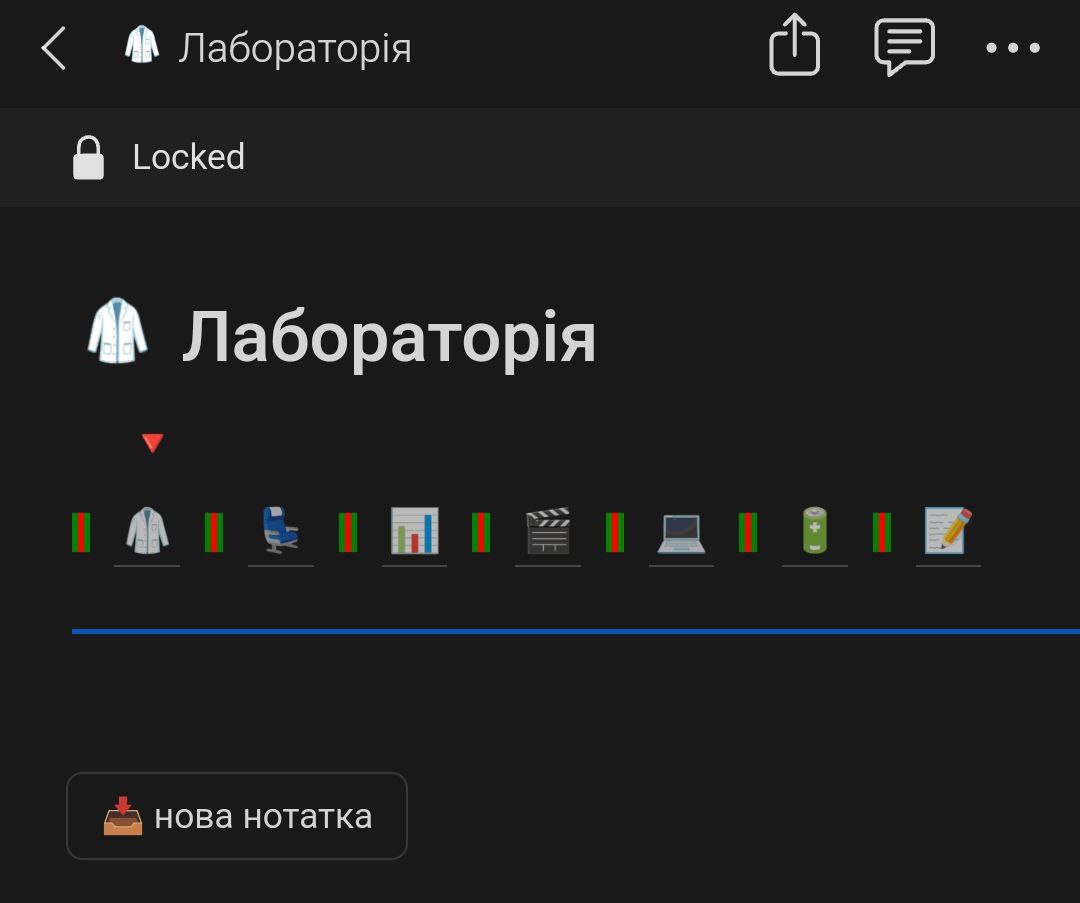Screen dimensions: 1080x903
Task: Open the green battery emoji link
Action: point(815,530)
